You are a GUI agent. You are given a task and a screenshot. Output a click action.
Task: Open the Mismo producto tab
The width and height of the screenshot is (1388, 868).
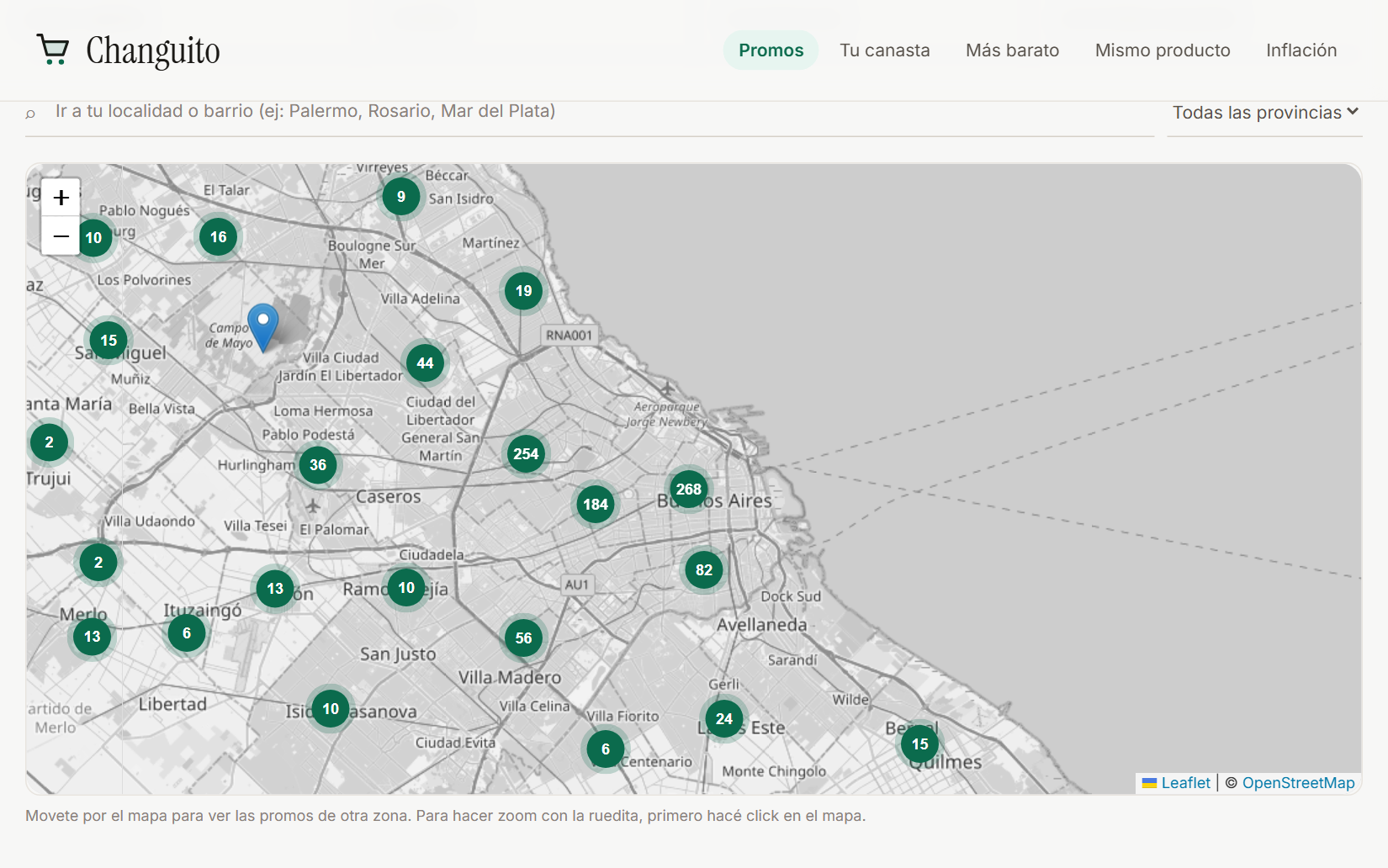click(x=1163, y=50)
